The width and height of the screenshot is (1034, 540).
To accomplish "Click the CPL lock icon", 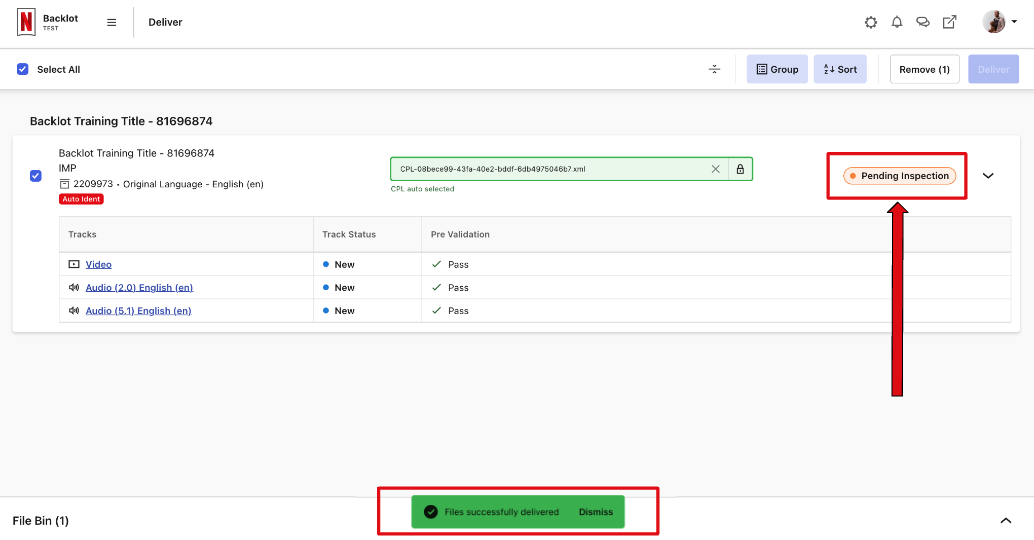I will 741,169.
